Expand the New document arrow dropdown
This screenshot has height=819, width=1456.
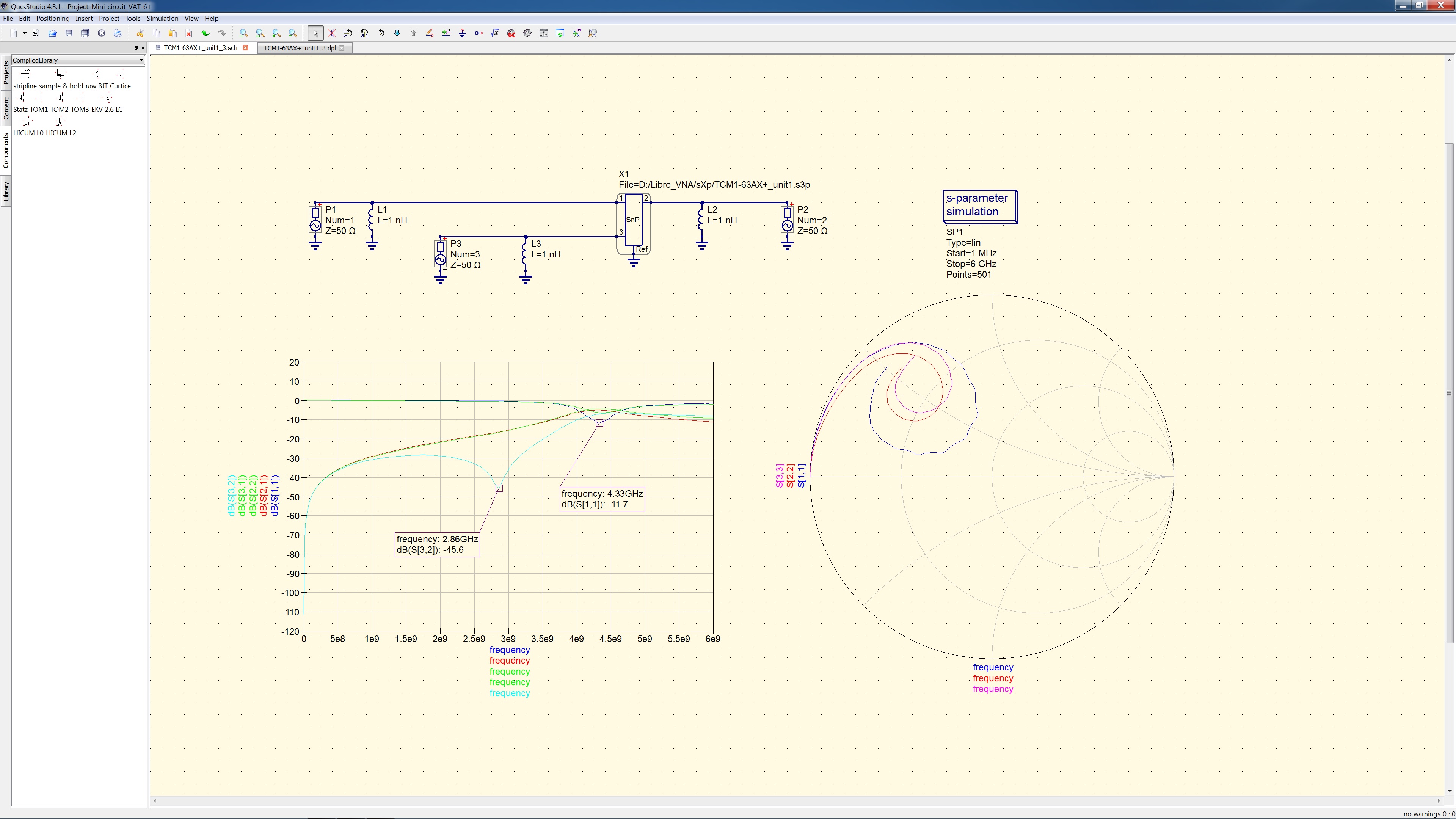(25, 33)
